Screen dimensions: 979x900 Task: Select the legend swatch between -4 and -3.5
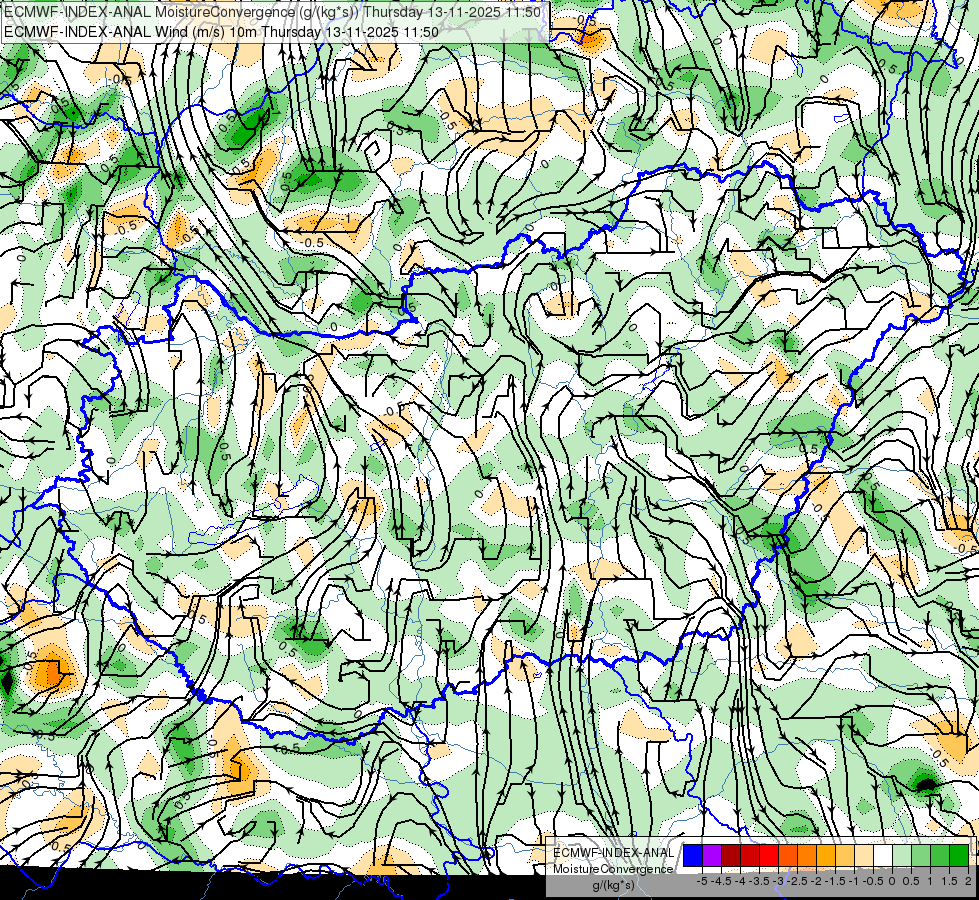750,855
